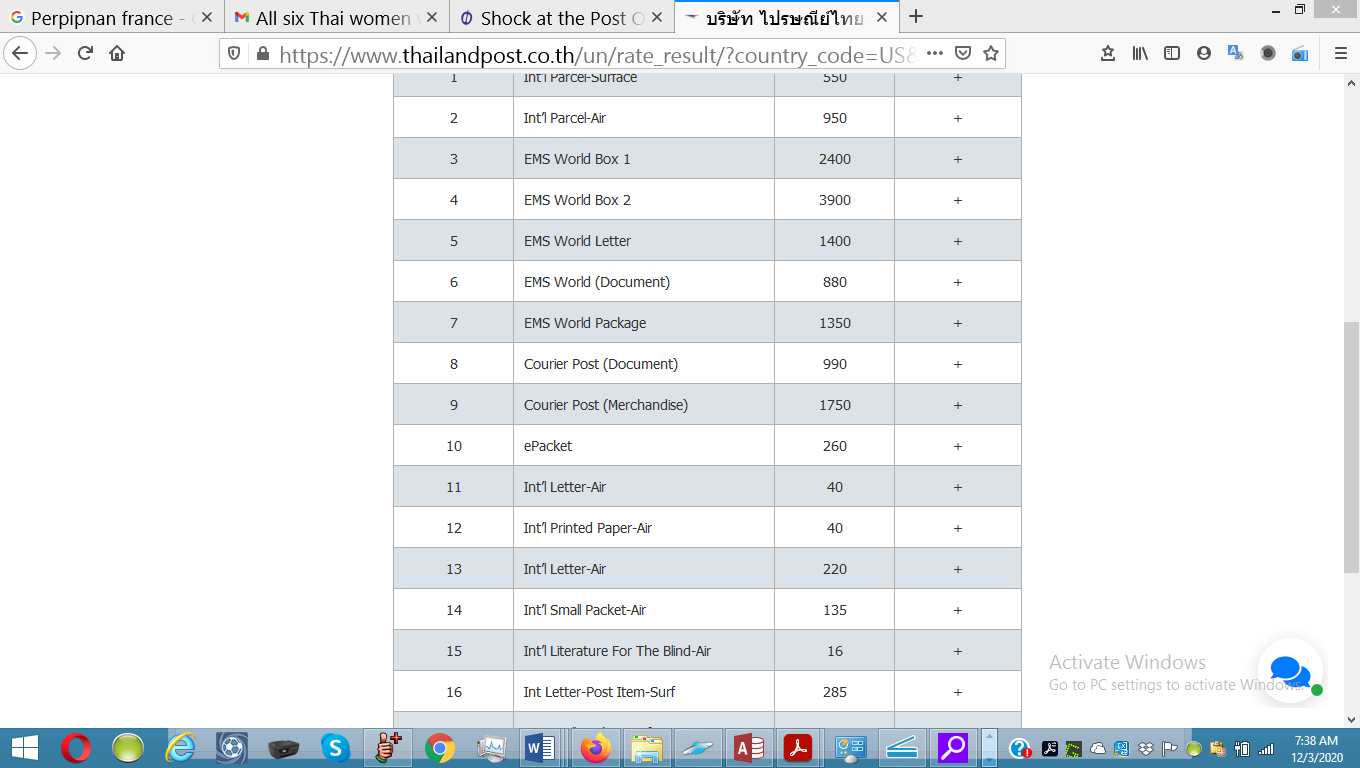The image size is (1360, 768).
Task: Open page actions three-dot menu
Action: pyautogui.click(x=934, y=54)
